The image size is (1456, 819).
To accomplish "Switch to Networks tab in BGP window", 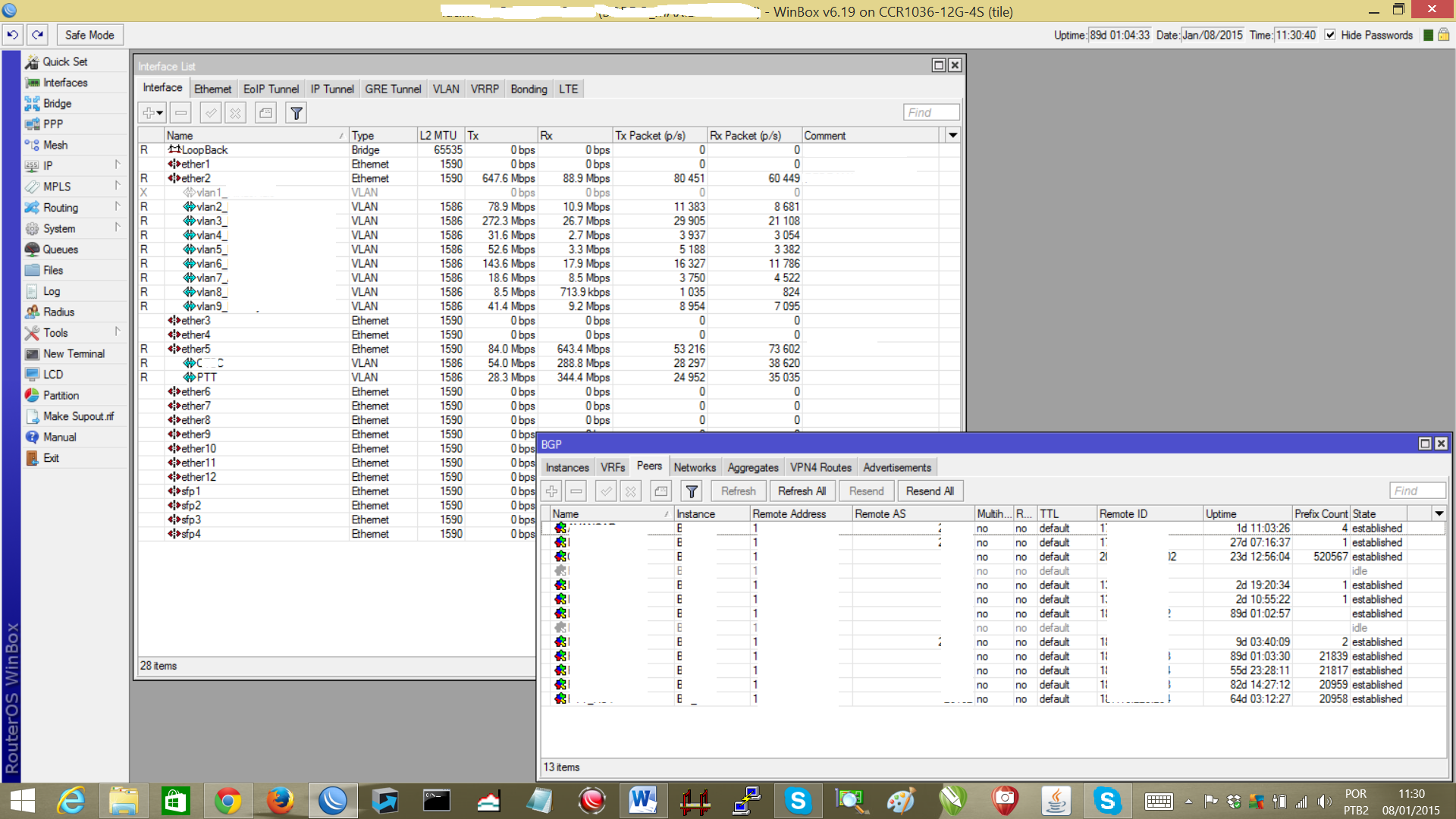I will coord(695,467).
